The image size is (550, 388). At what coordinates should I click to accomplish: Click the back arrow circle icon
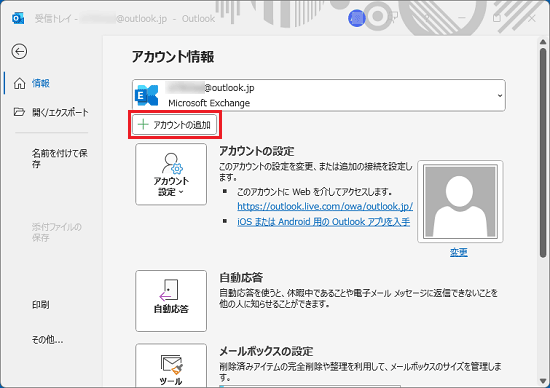coord(19,52)
